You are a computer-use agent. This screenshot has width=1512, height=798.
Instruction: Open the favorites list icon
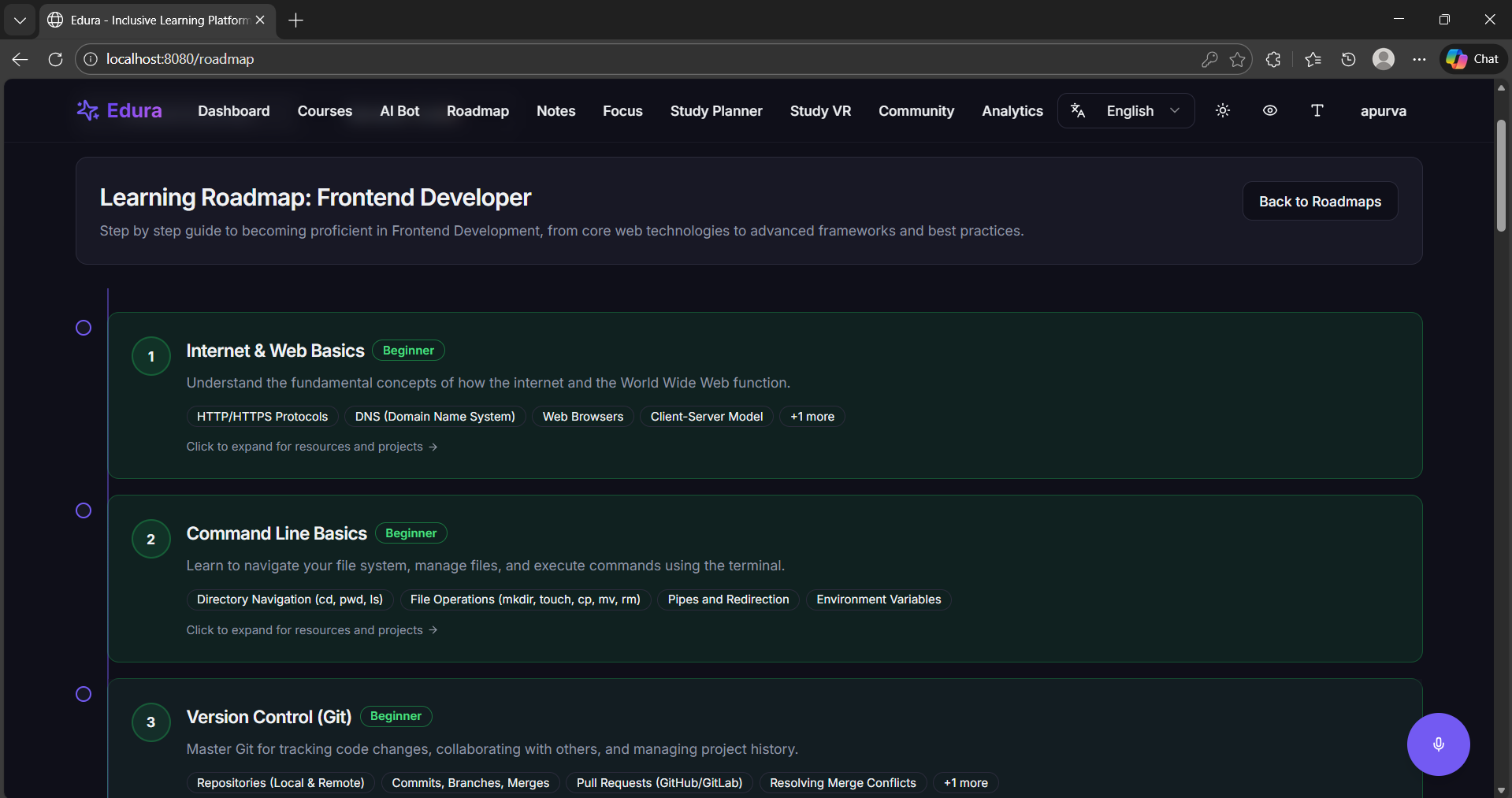tap(1313, 59)
